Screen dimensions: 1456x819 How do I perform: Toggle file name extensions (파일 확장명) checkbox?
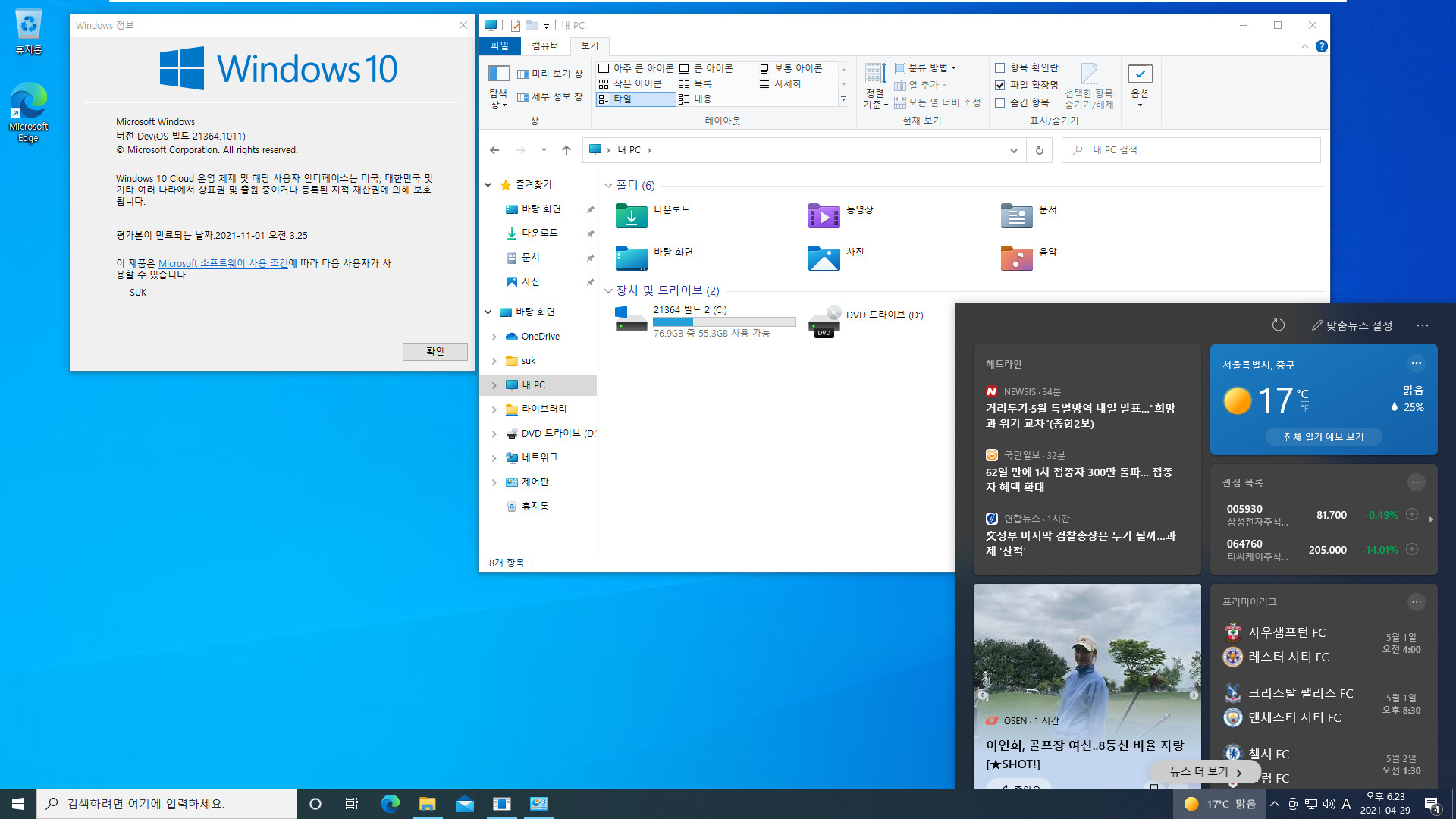point(999,85)
